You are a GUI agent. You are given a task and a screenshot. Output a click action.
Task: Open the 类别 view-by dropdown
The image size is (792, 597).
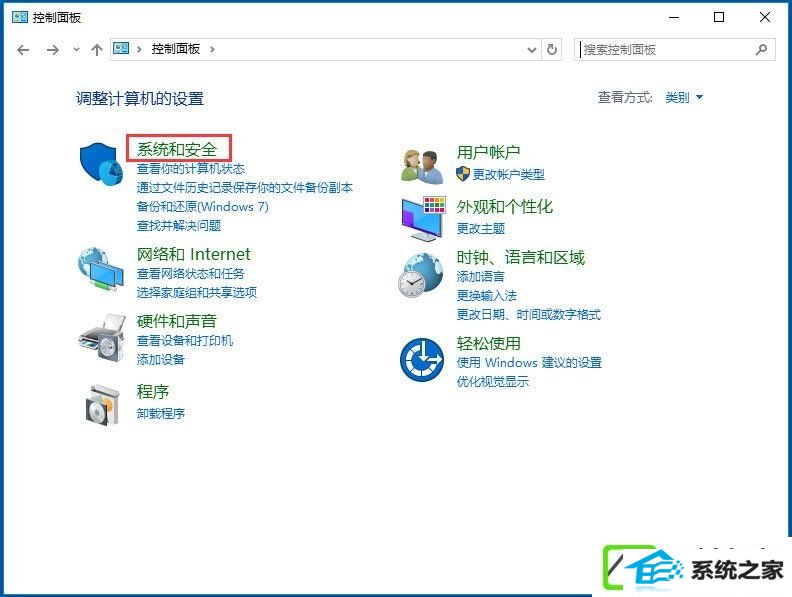684,97
